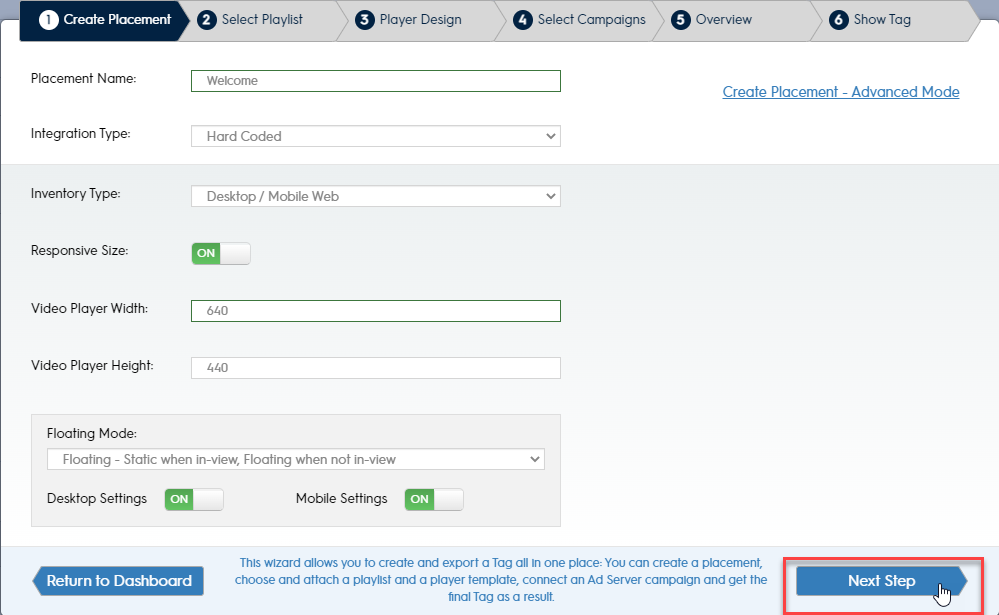999x615 pixels.
Task: Click the Next Step button
Action: (882, 581)
